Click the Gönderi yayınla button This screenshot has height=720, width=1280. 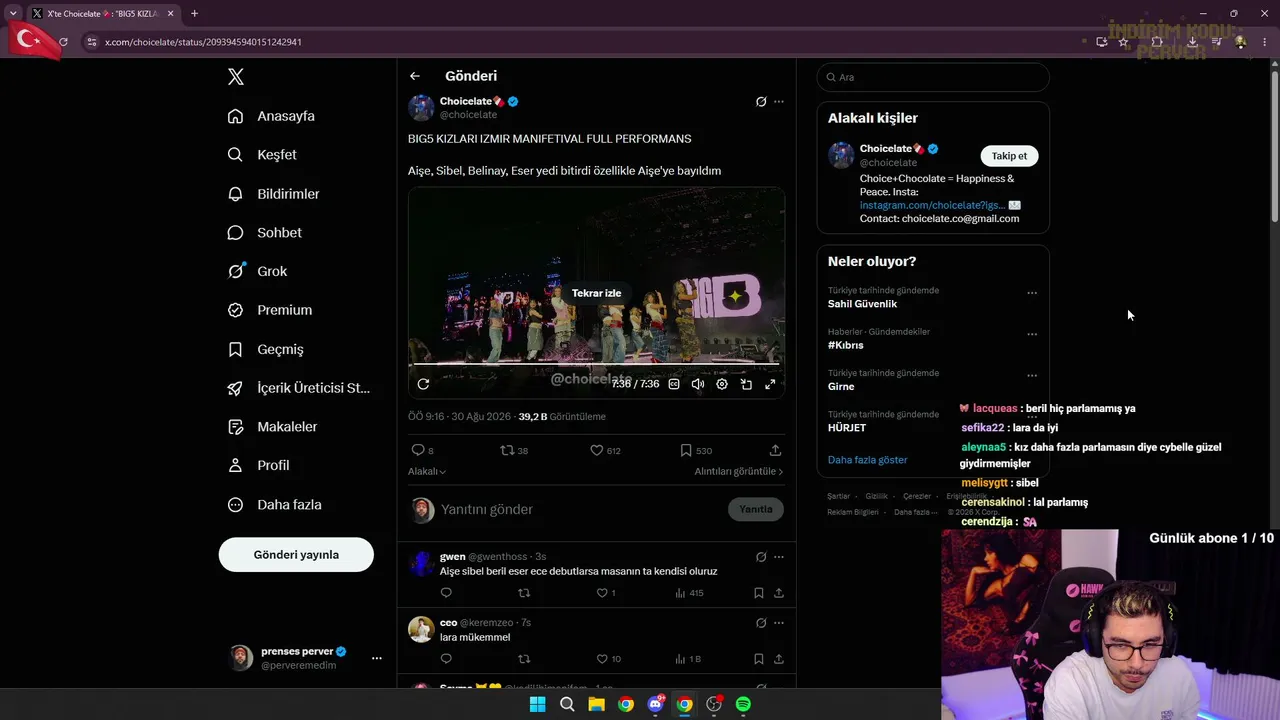click(296, 555)
